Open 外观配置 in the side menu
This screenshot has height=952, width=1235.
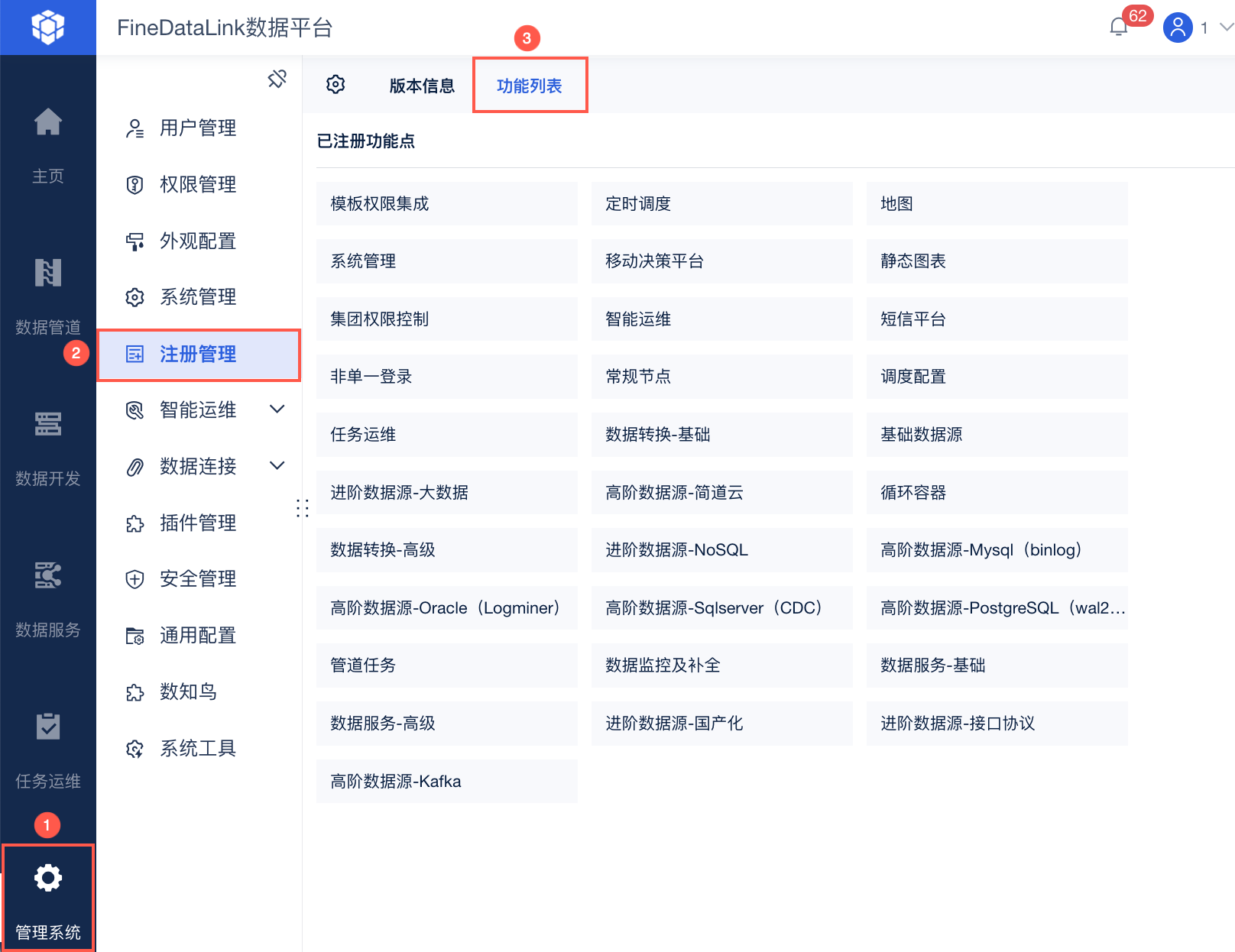point(198,241)
